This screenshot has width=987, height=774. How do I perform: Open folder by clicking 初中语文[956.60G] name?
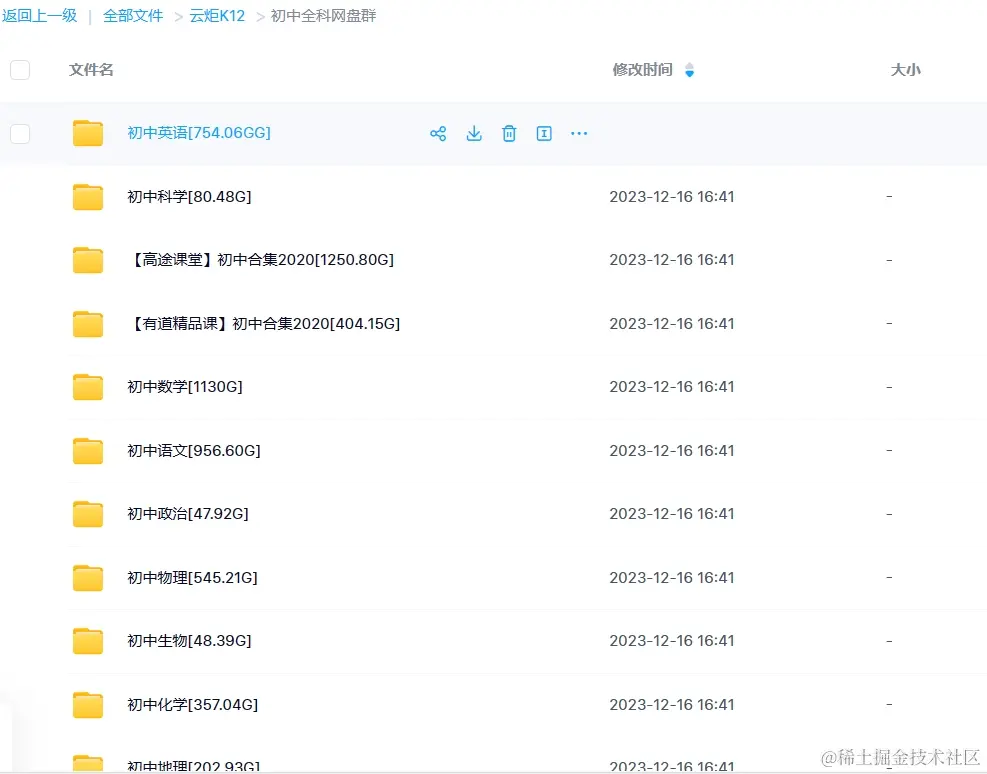pyautogui.click(x=192, y=450)
